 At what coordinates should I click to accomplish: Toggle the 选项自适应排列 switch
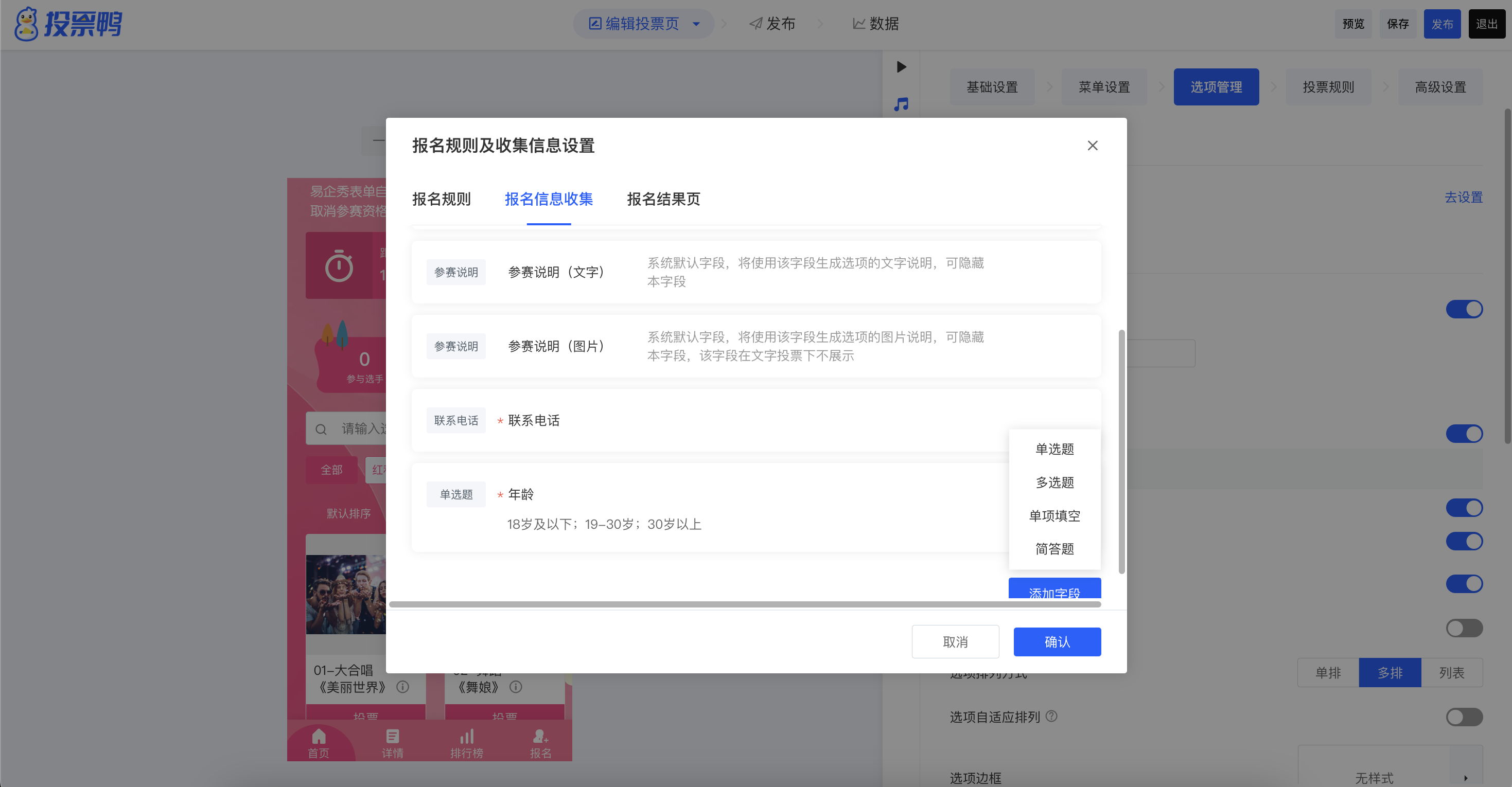coord(1464,717)
